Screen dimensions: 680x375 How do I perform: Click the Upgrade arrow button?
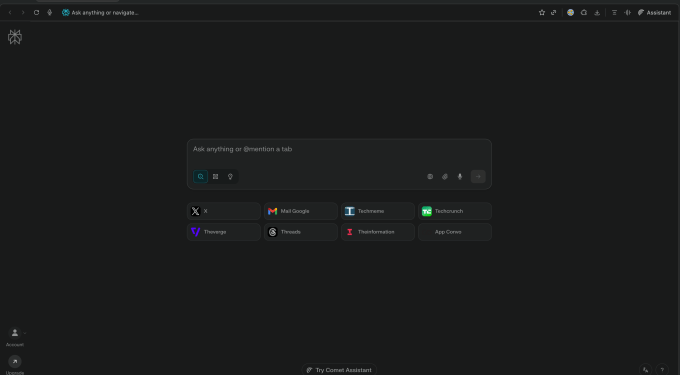[x=15, y=362]
